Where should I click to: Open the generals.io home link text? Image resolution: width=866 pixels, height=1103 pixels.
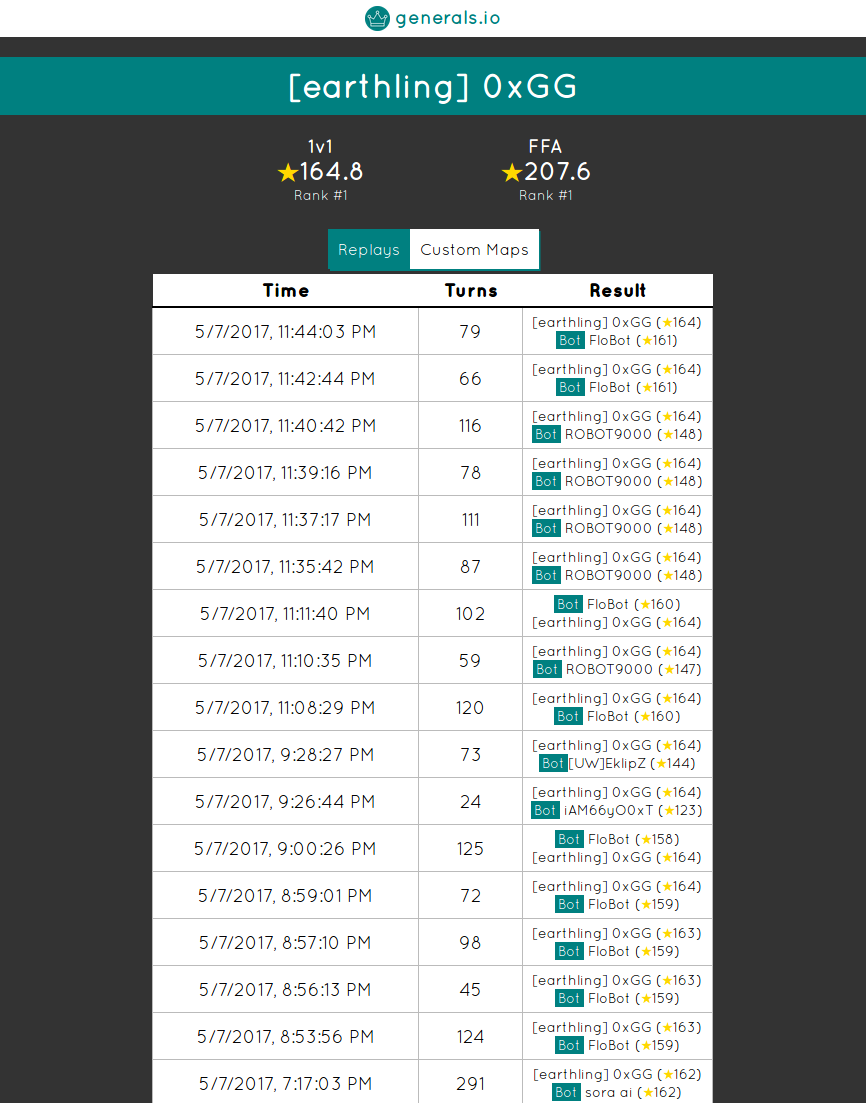(x=447, y=18)
